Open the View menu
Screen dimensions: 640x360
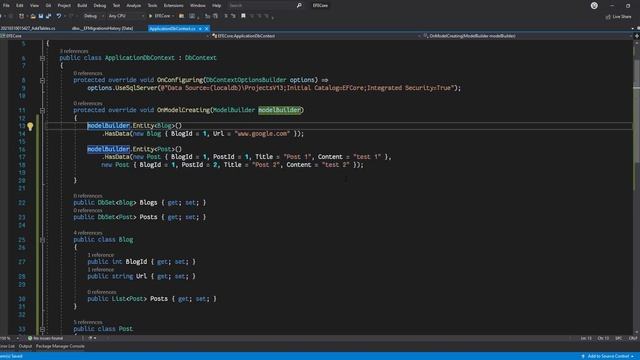tap(34, 6)
